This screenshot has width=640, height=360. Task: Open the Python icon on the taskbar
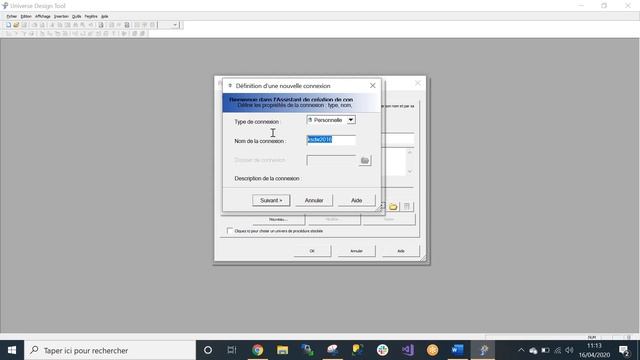[x=358, y=350]
